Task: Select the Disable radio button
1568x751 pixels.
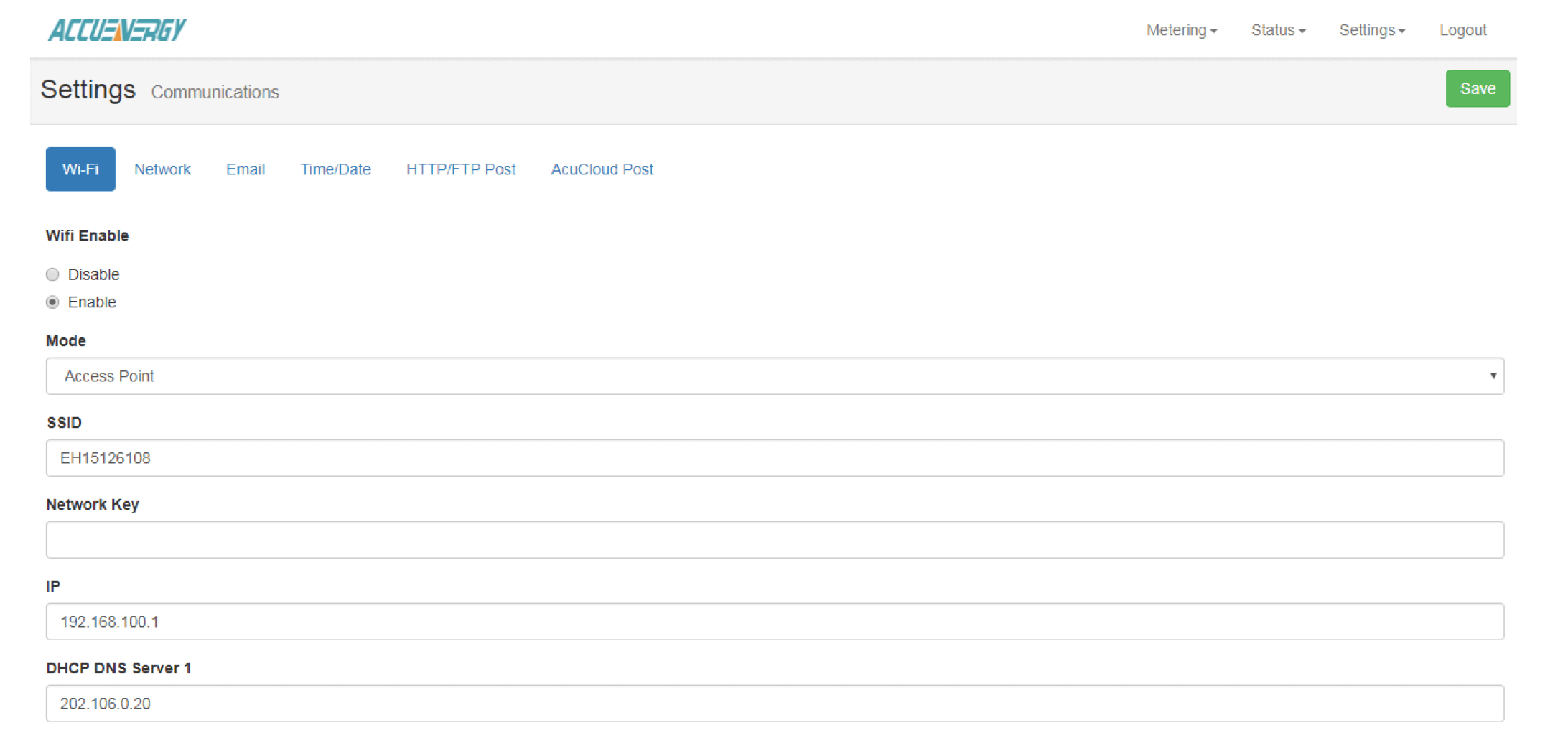Action: point(52,274)
